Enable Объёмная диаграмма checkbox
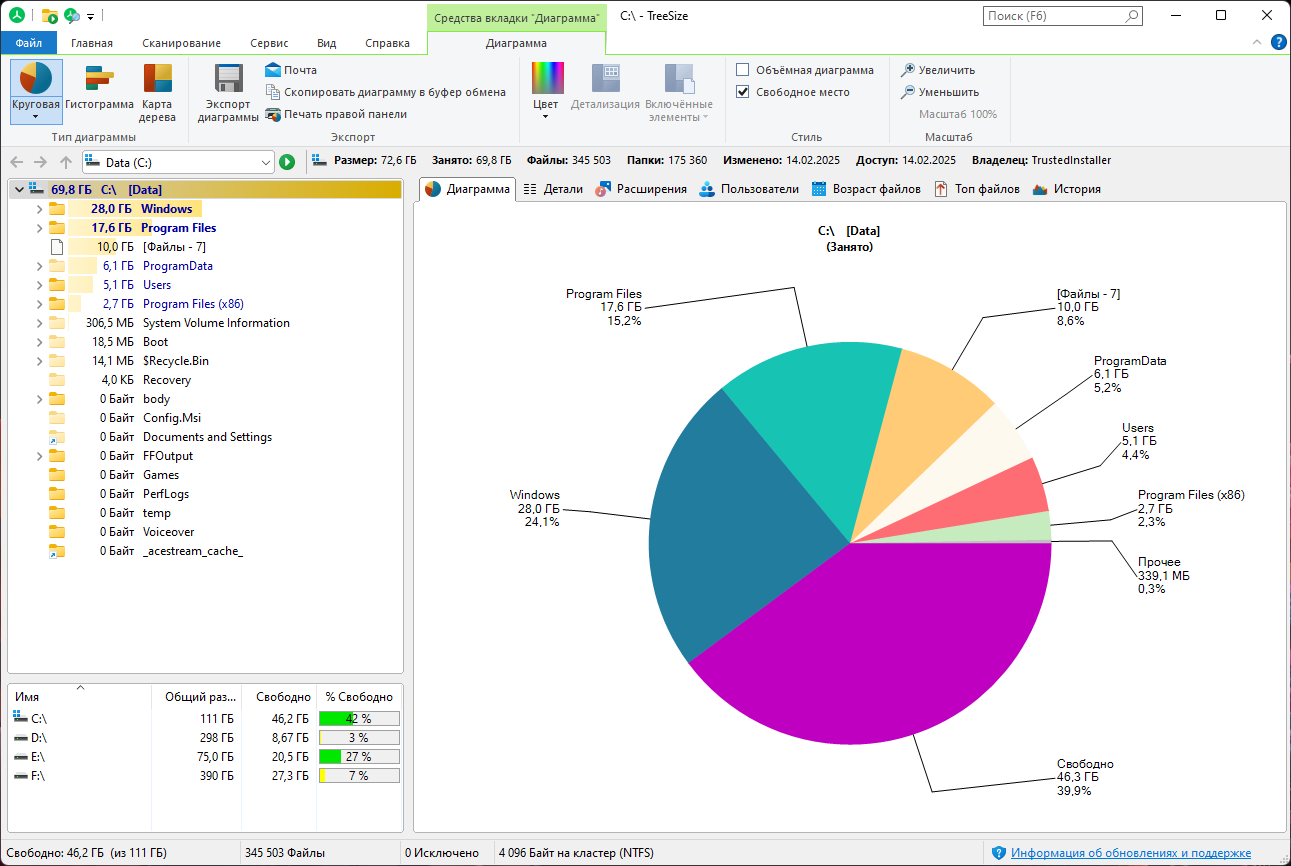 pyautogui.click(x=743, y=70)
